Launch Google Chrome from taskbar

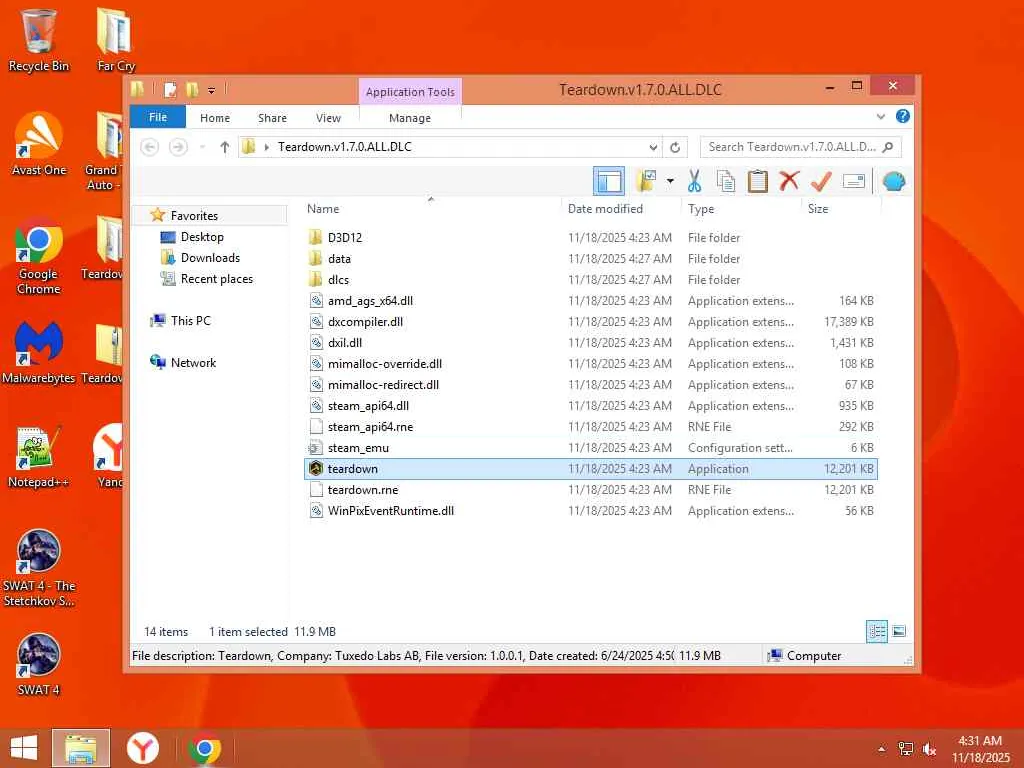click(x=204, y=748)
